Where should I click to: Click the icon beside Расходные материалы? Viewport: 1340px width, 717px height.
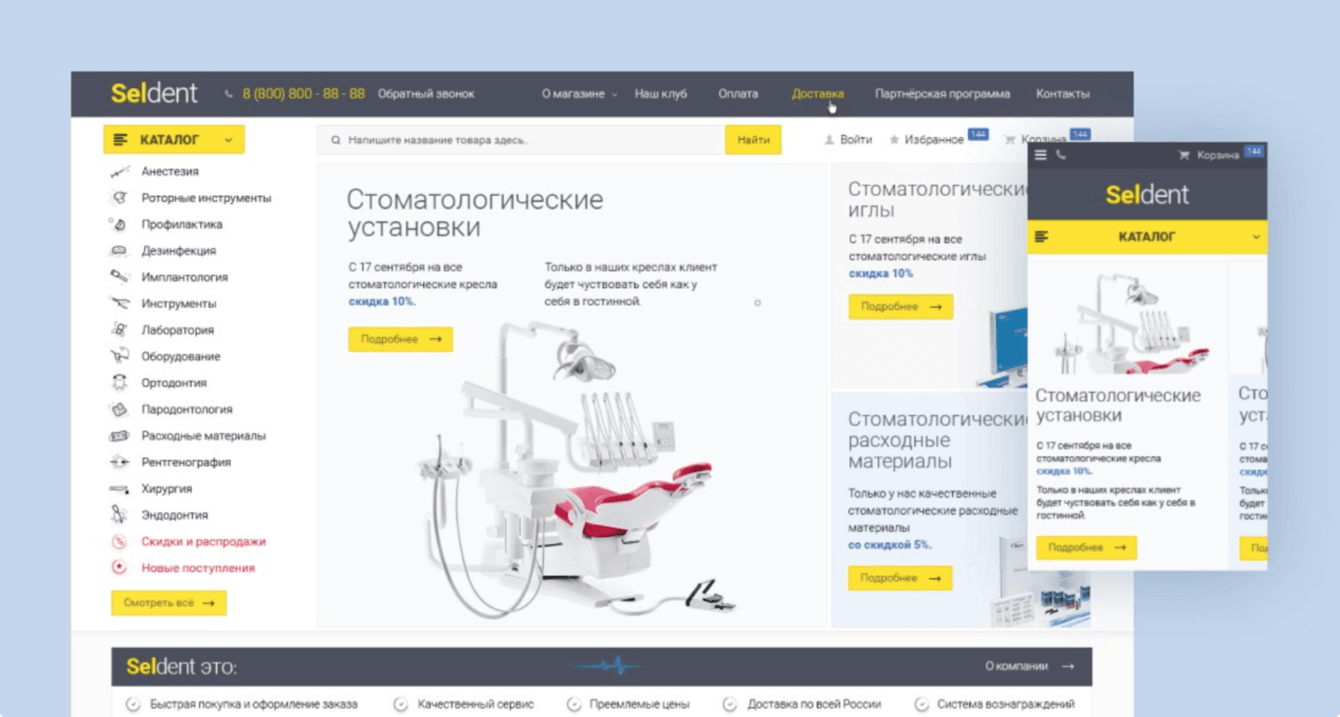coord(119,436)
